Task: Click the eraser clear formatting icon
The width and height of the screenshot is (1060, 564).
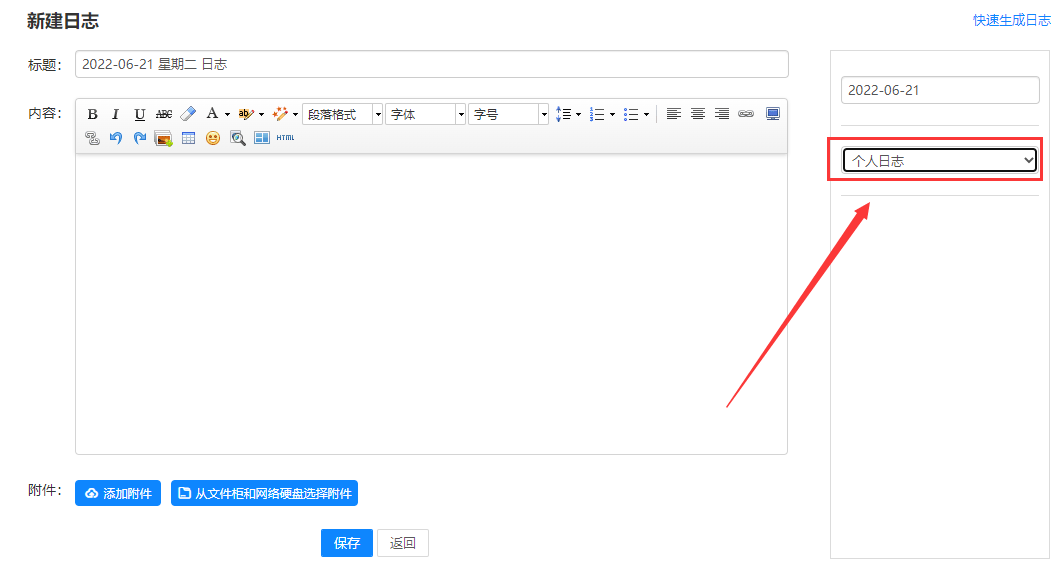Action: tap(188, 114)
